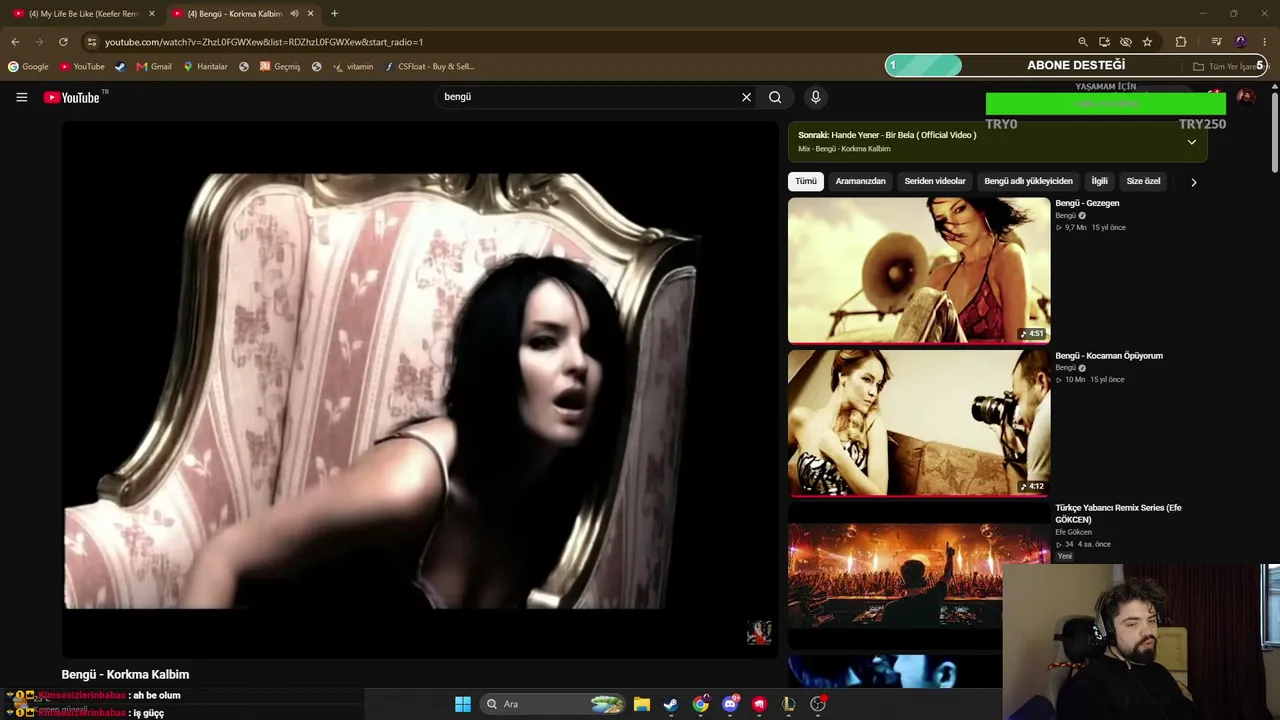Open the red Riot Client taskbar icon
1280x720 pixels.
click(759, 704)
